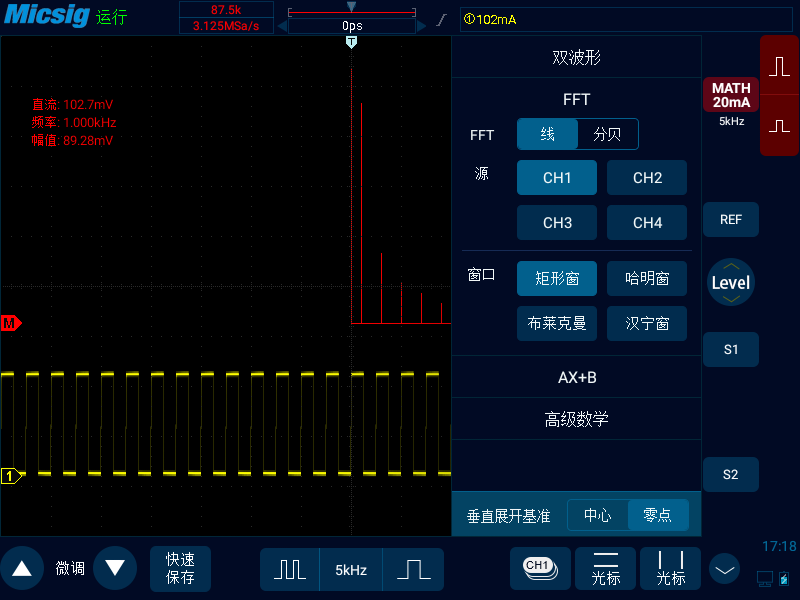
Task: Collapse the menu with the down chevron
Action: click(x=724, y=568)
